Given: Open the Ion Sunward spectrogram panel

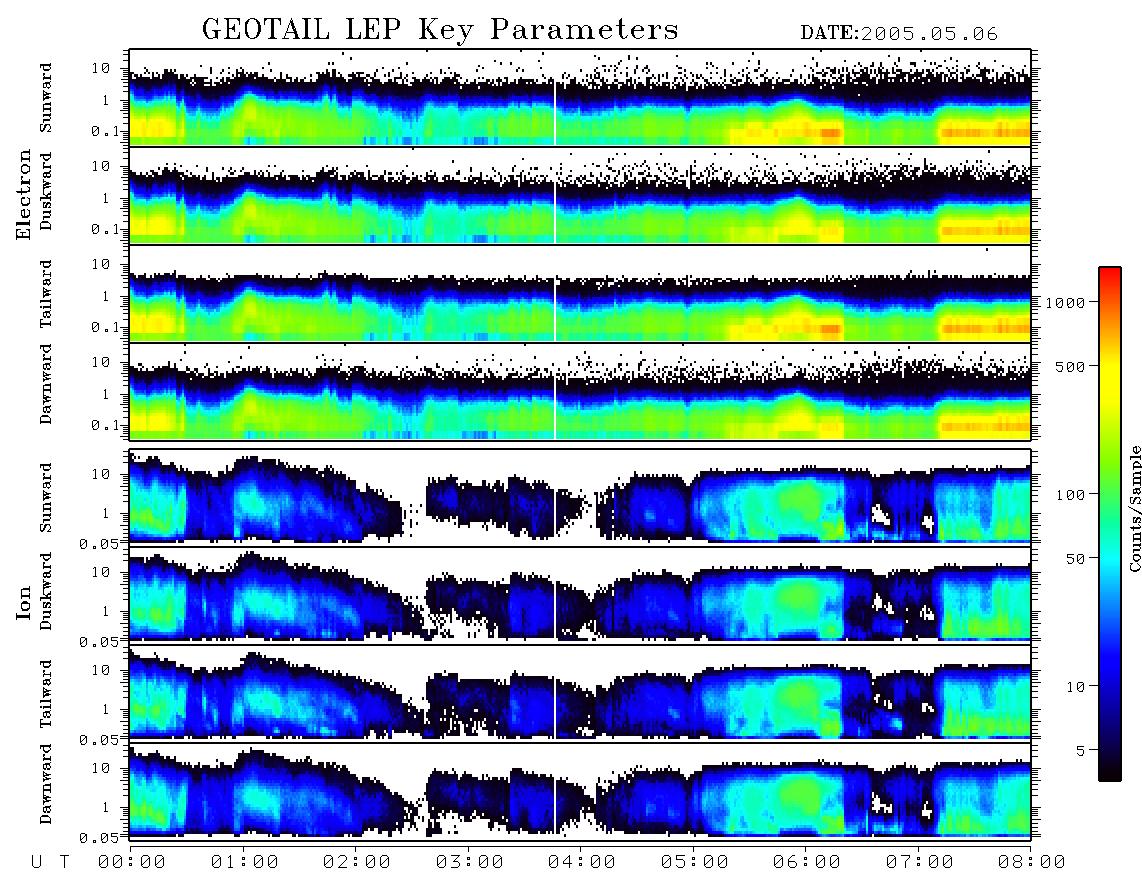Looking at the screenshot, I should click(x=580, y=497).
